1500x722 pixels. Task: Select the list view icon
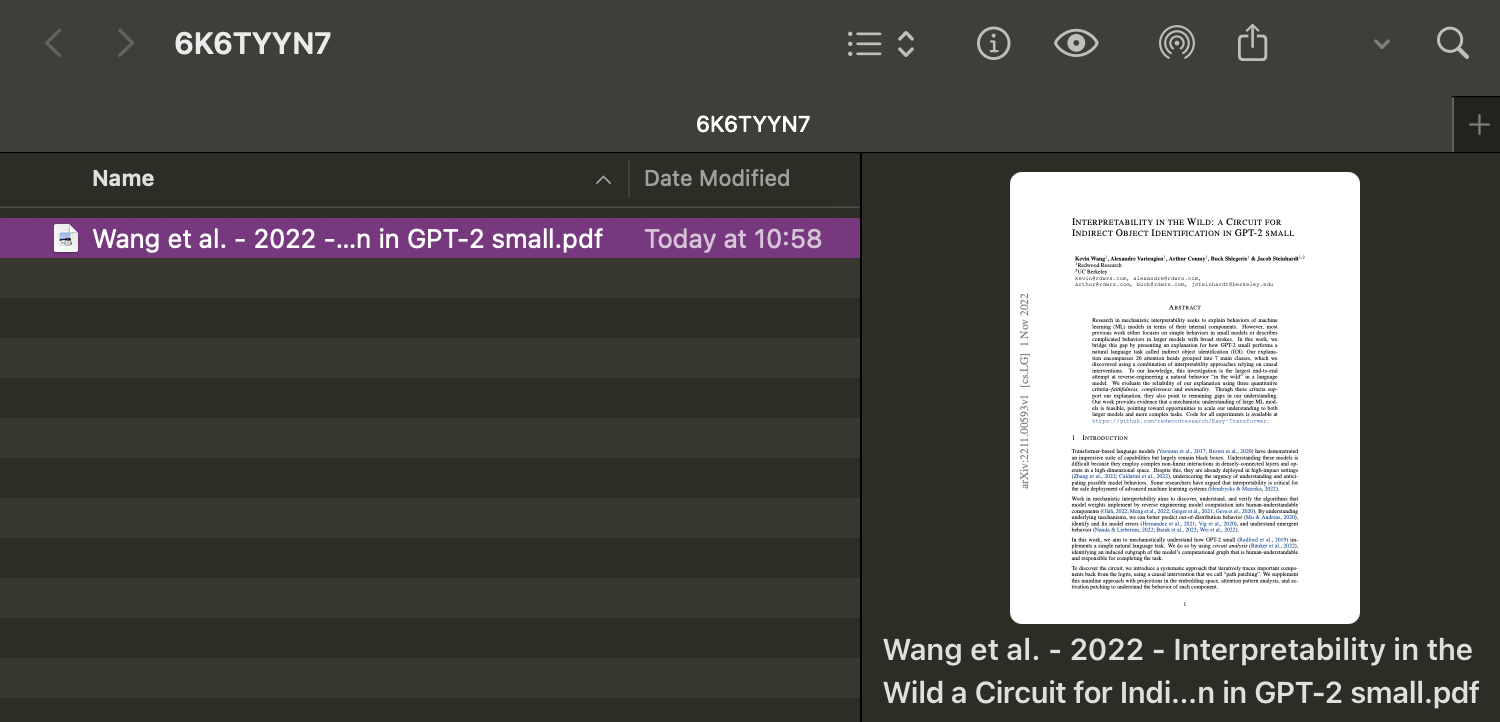click(x=864, y=44)
